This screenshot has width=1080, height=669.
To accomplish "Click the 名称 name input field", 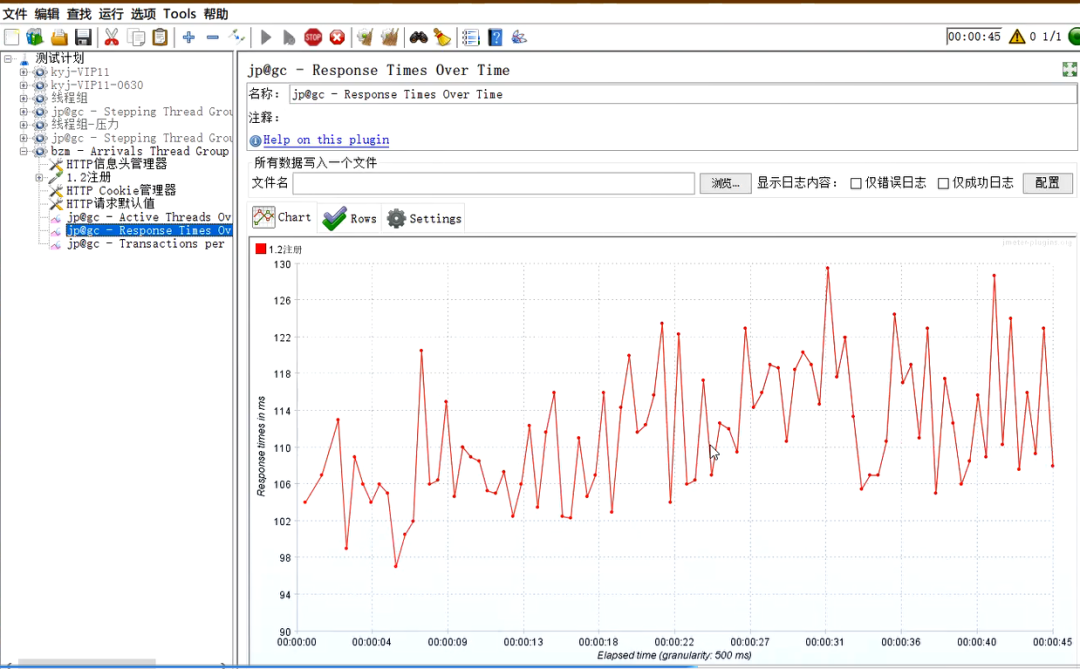I will (x=683, y=94).
